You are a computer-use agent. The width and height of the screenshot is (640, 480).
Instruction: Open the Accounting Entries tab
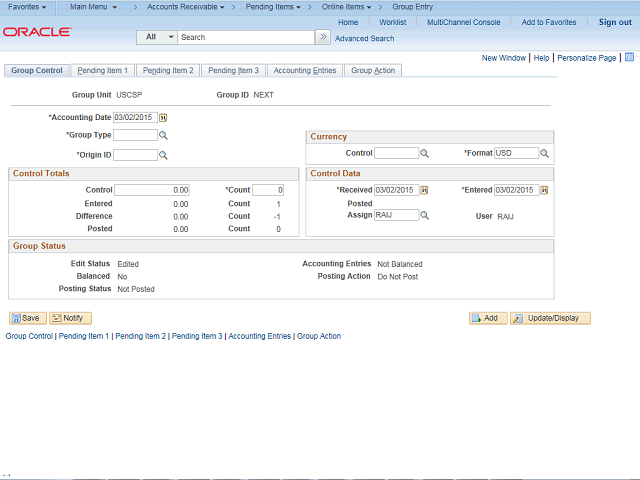(305, 71)
